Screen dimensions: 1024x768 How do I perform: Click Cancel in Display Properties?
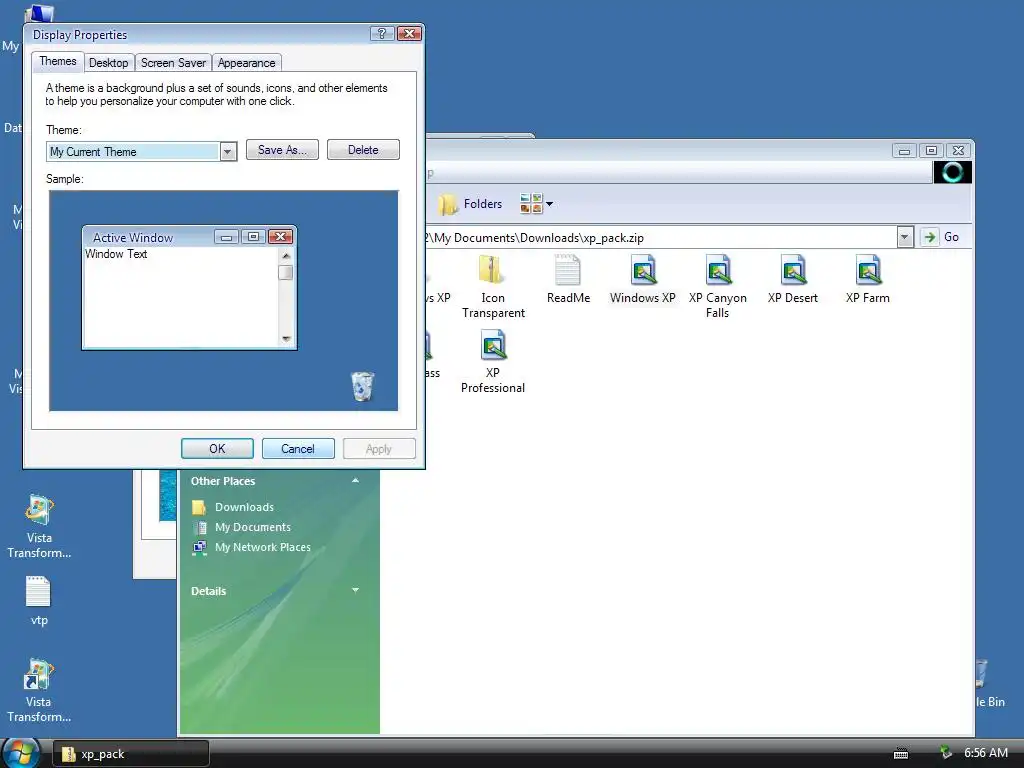pyautogui.click(x=298, y=449)
